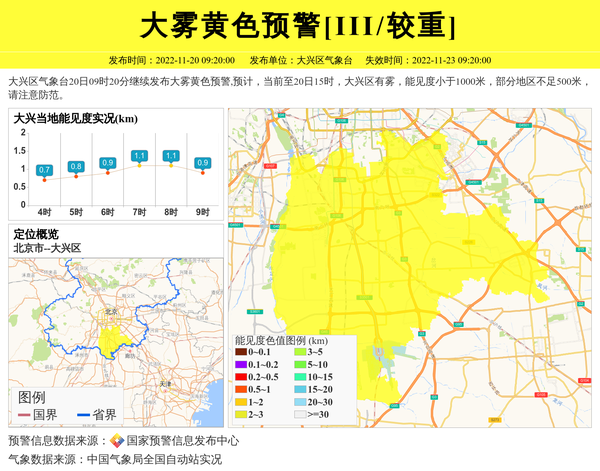Image resolution: width=600 pixels, height=471 pixels.
Task: Select the 0~0.1 dark brown legend swatch
Action: (240, 352)
